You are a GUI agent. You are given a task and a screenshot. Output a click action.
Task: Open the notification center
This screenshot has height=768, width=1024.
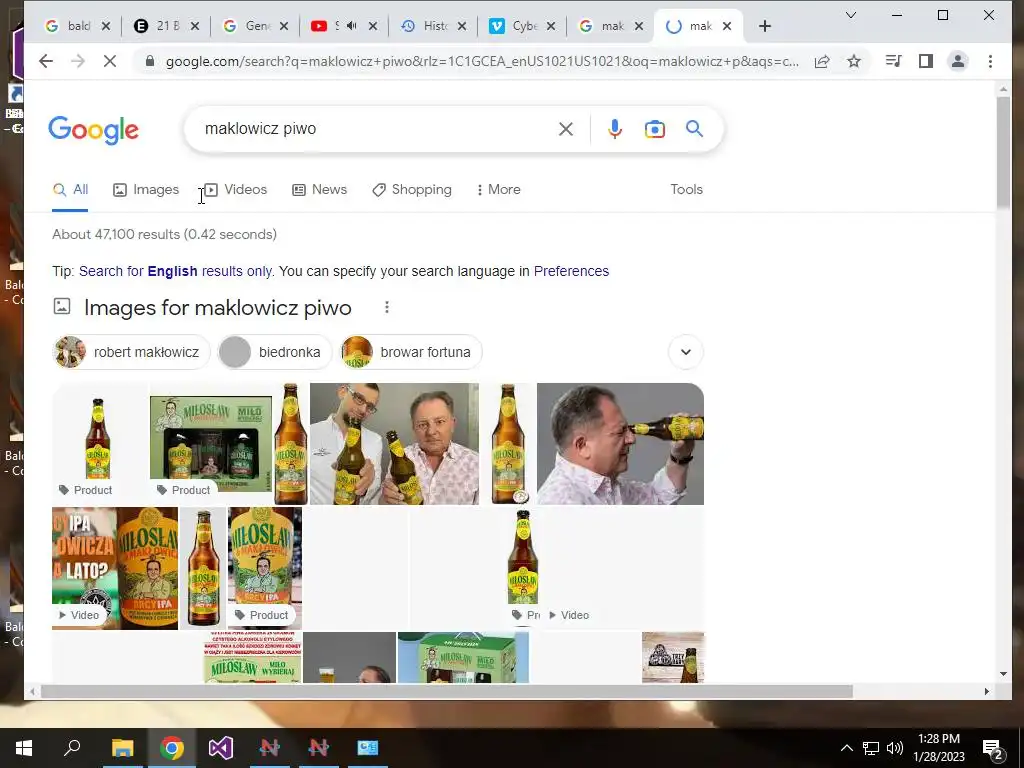992,749
